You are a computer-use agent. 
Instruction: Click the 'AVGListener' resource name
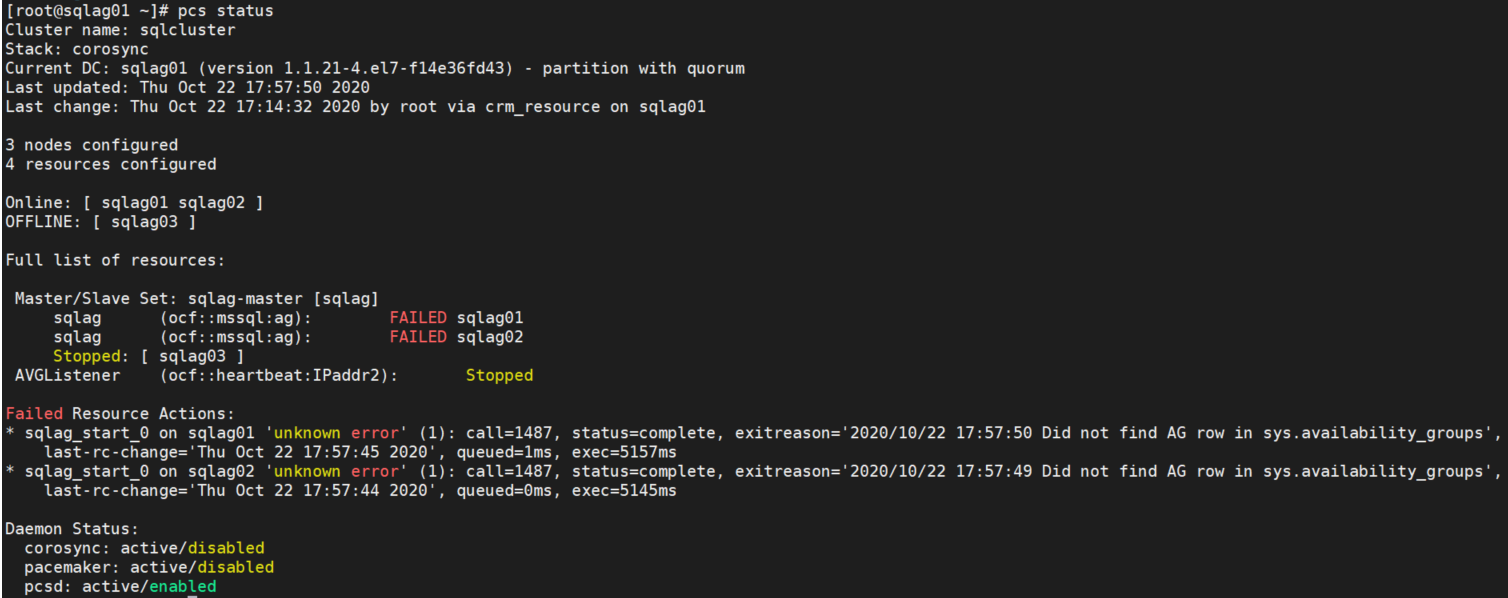pos(67,375)
